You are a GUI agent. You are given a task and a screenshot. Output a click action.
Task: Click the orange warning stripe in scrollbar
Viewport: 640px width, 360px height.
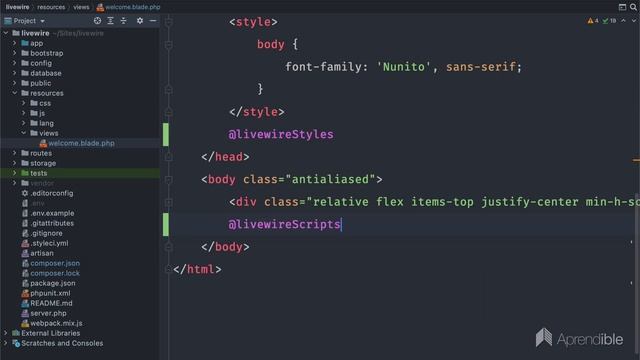[x=636, y=160]
